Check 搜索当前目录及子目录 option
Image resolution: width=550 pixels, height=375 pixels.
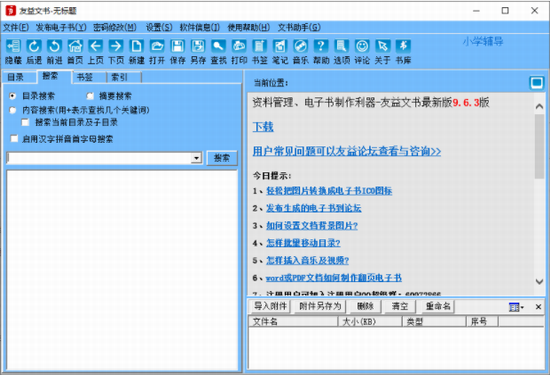coord(25,122)
